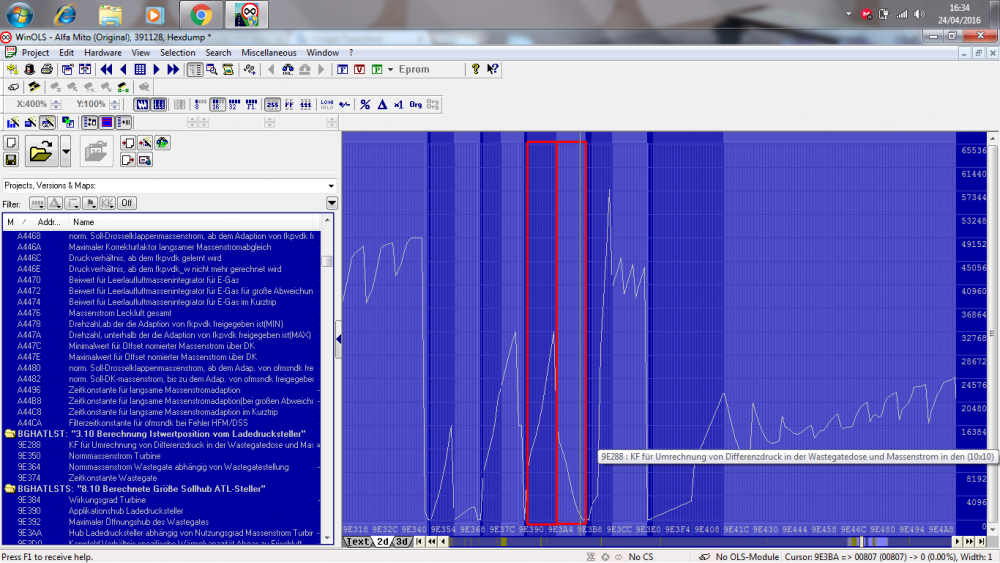Image resolution: width=1000 pixels, height=563 pixels.
Task: Open the Projects, Versions & Maps dropdown
Action: pyautogui.click(x=330, y=186)
